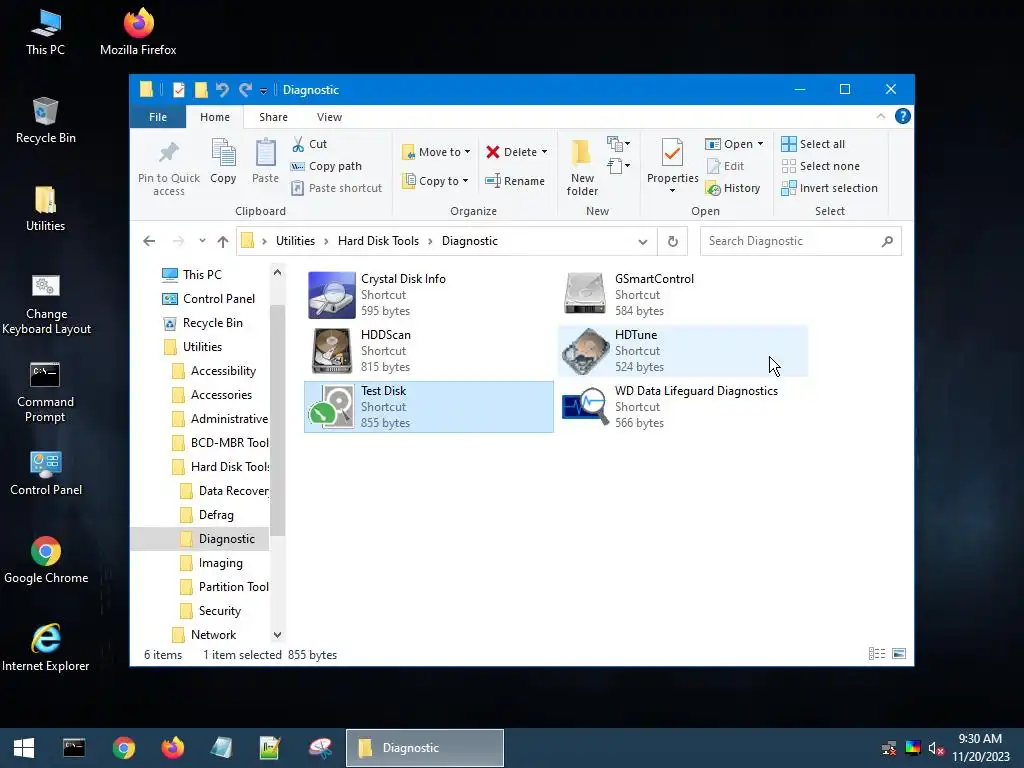Open Customize Quick Access Toolbar dropdown
The width and height of the screenshot is (1024, 768).
(x=263, y=90)
